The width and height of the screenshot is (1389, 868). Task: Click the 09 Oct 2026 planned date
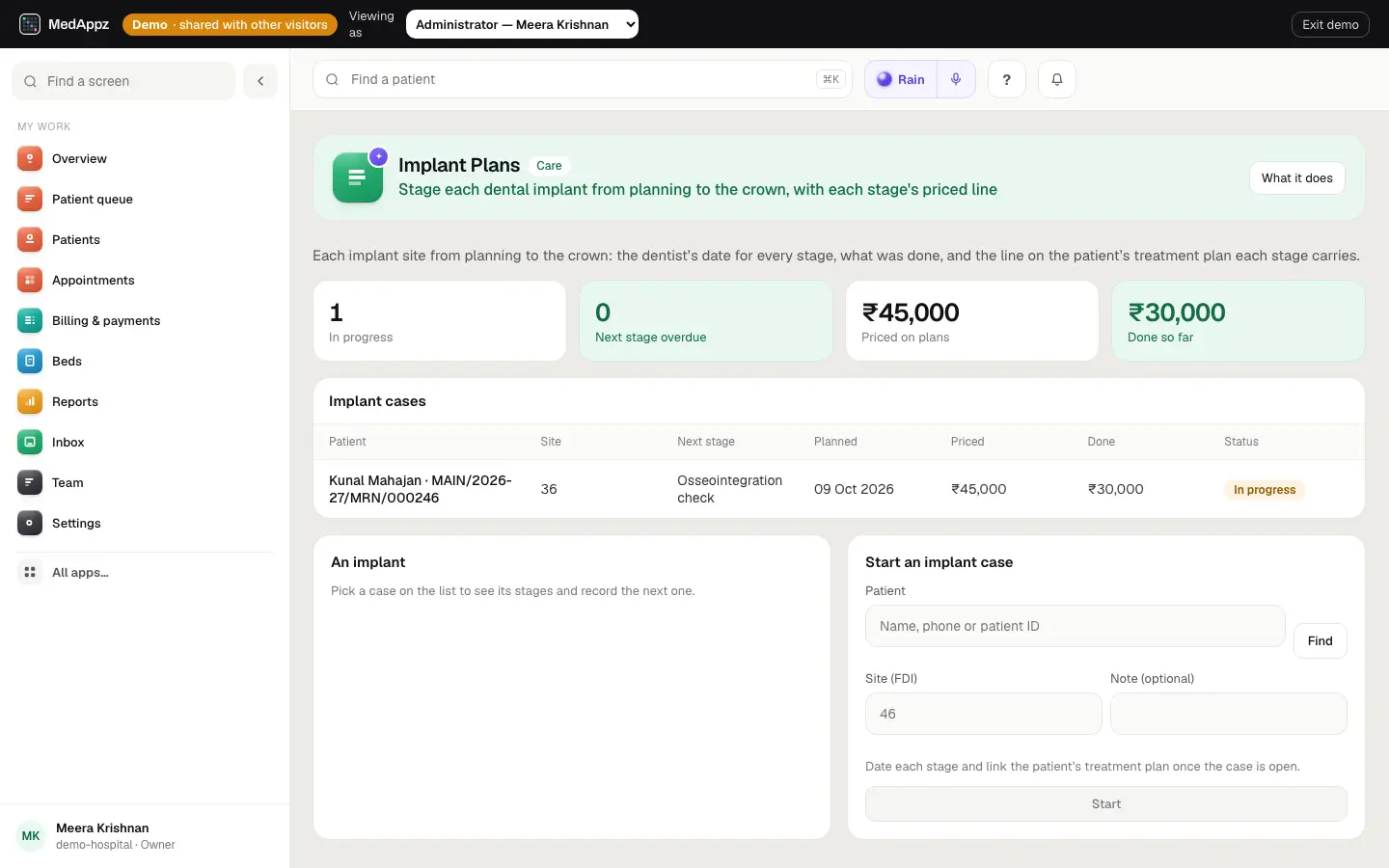pos(854,489)
